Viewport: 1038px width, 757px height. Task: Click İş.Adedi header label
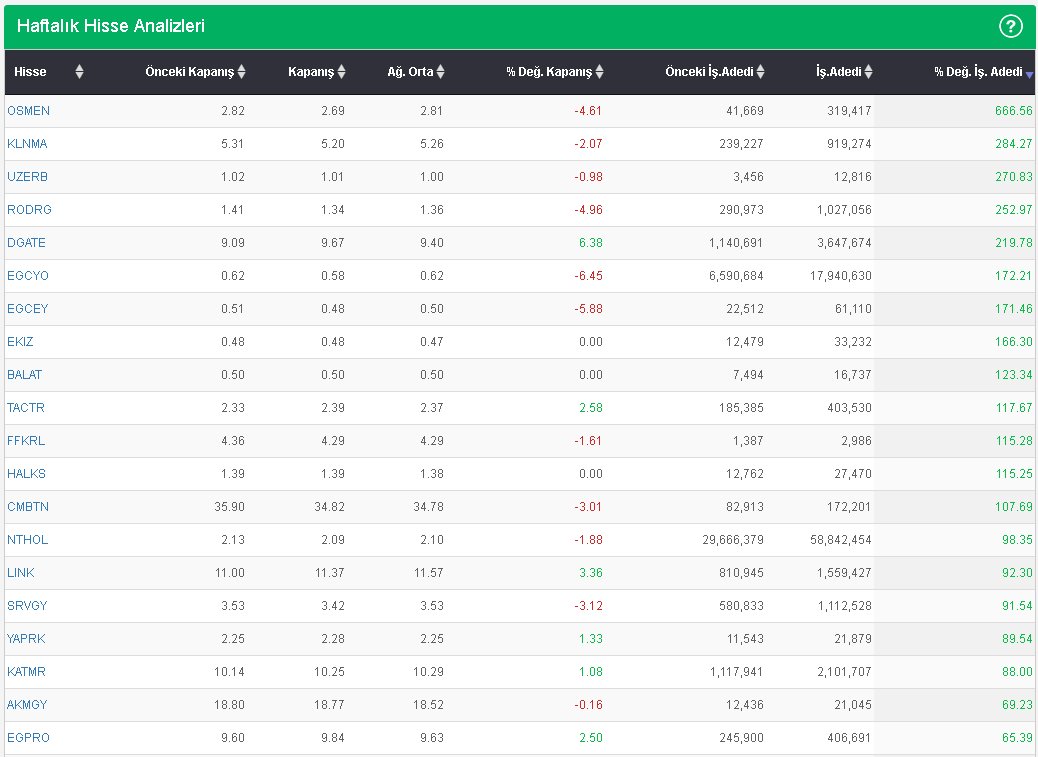point(839,71)
